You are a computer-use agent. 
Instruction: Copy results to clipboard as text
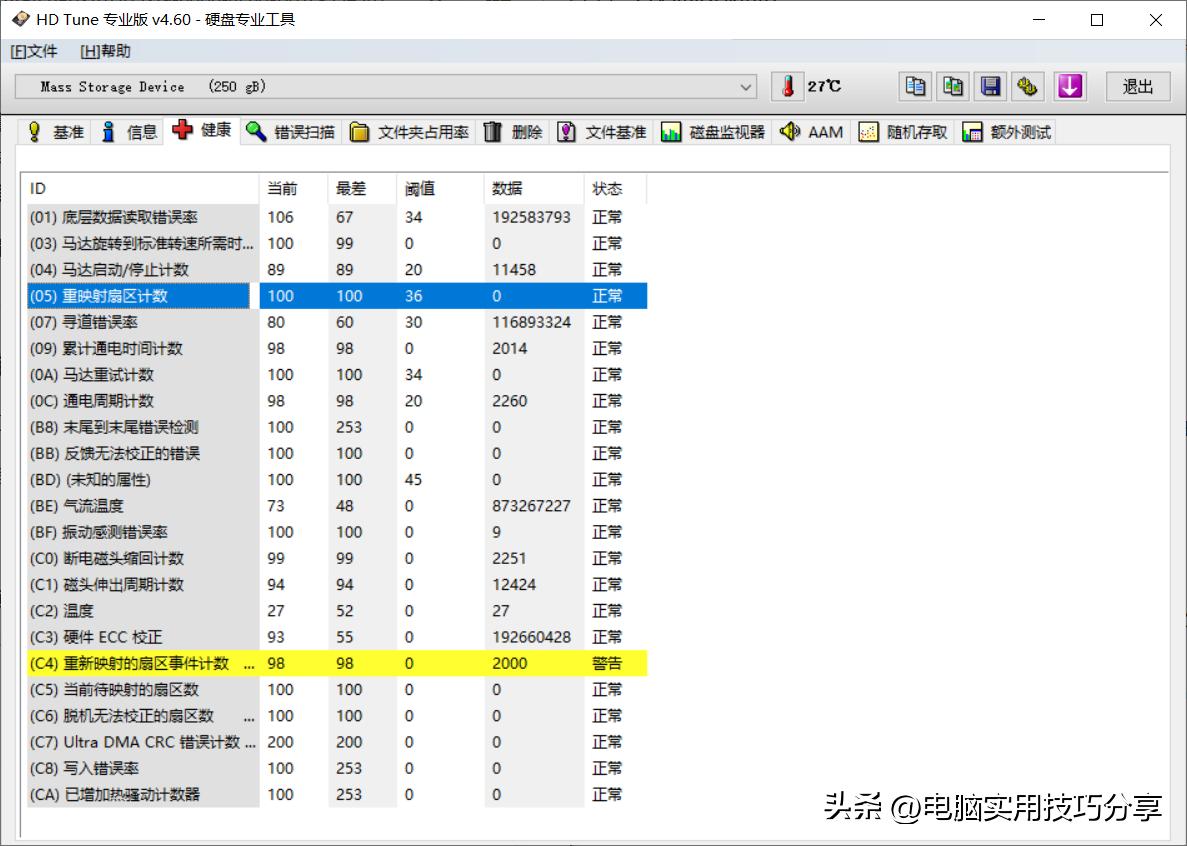click(x=914, y=87)
